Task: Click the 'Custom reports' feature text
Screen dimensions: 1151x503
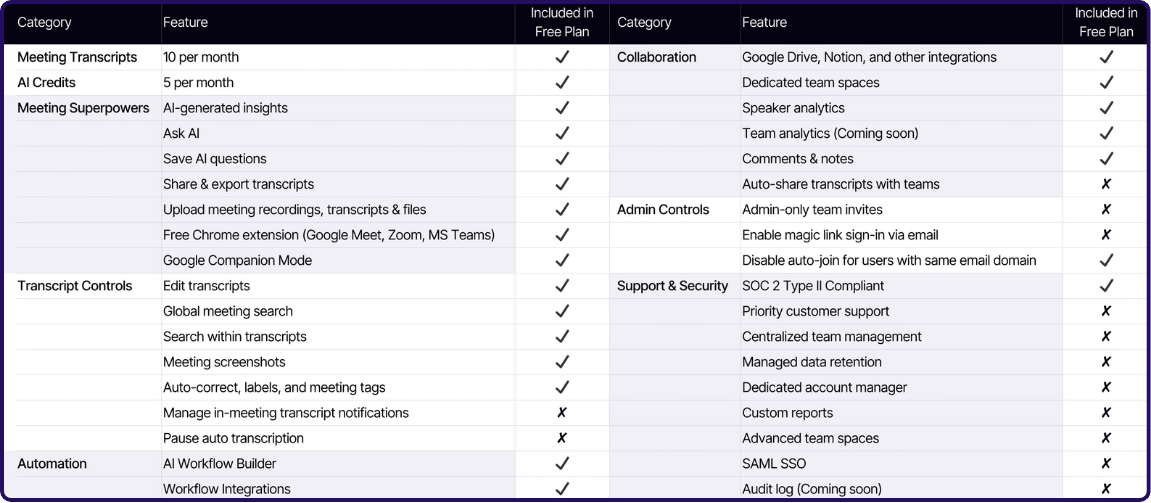Action: [x=788, y=413]
